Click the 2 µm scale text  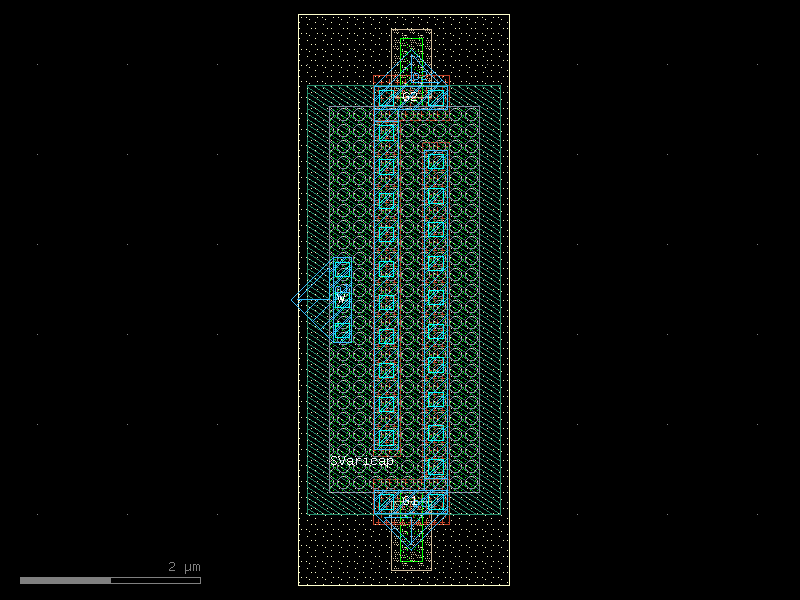point(184,567)
